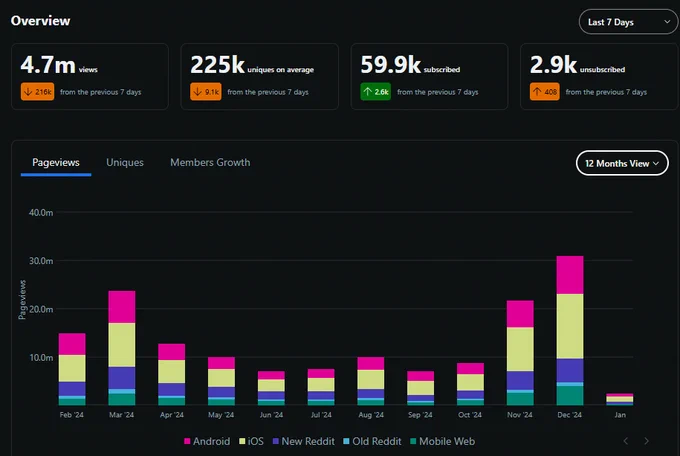Viewport: 680px width, 456px height.
Task: Click the Aug '24 Android bar segment
Action: (x=371, y=363)
